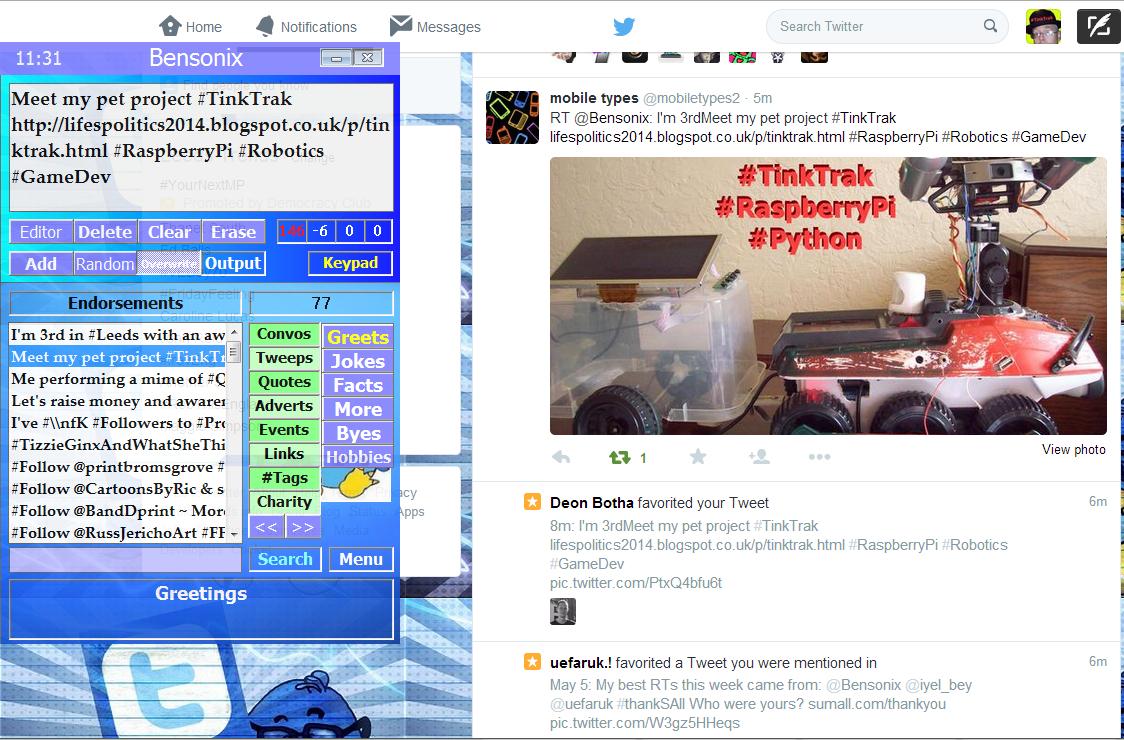
Task: Open the sumall.com/thankyou link
Action: [877, 704]
